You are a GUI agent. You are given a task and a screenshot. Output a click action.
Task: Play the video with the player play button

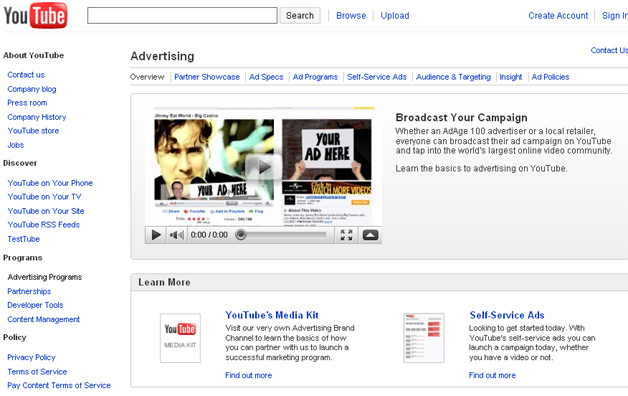point(156,235)
